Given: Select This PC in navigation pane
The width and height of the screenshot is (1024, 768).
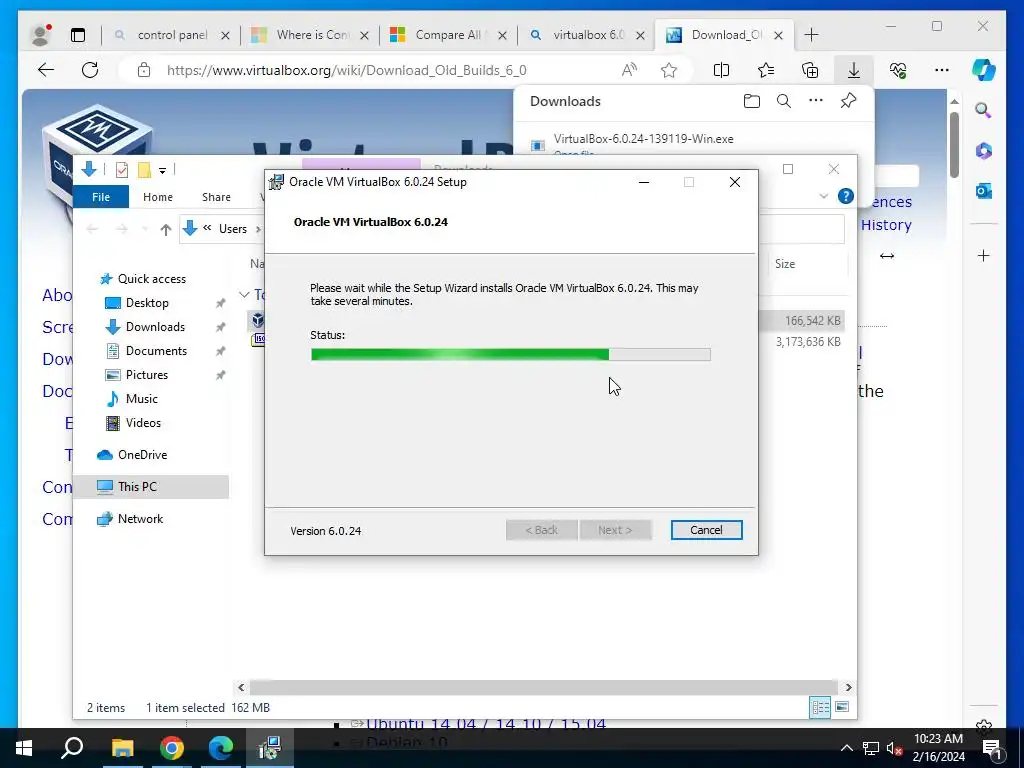Looking at the screenshot, I should coord(152,487).
